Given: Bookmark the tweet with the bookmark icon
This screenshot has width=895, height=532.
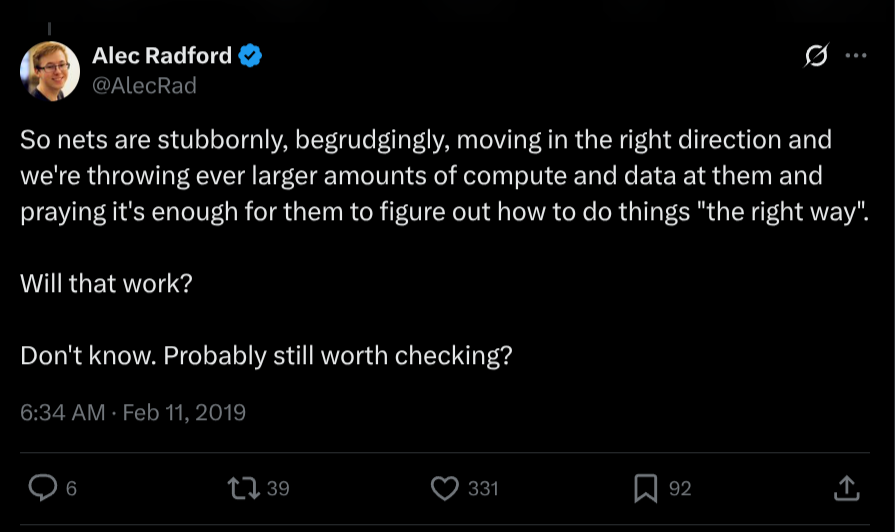Looking at the screenshot, I should click(x=646, y=488).
